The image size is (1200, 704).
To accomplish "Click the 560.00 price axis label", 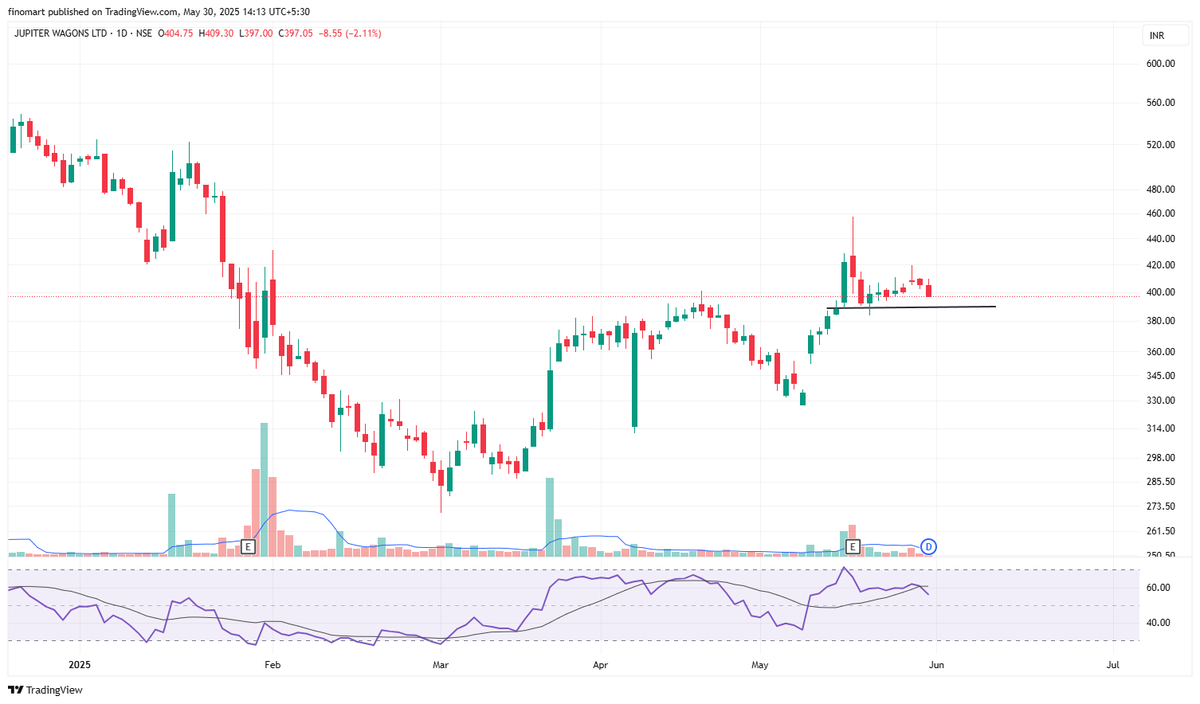I will 1160,103.
